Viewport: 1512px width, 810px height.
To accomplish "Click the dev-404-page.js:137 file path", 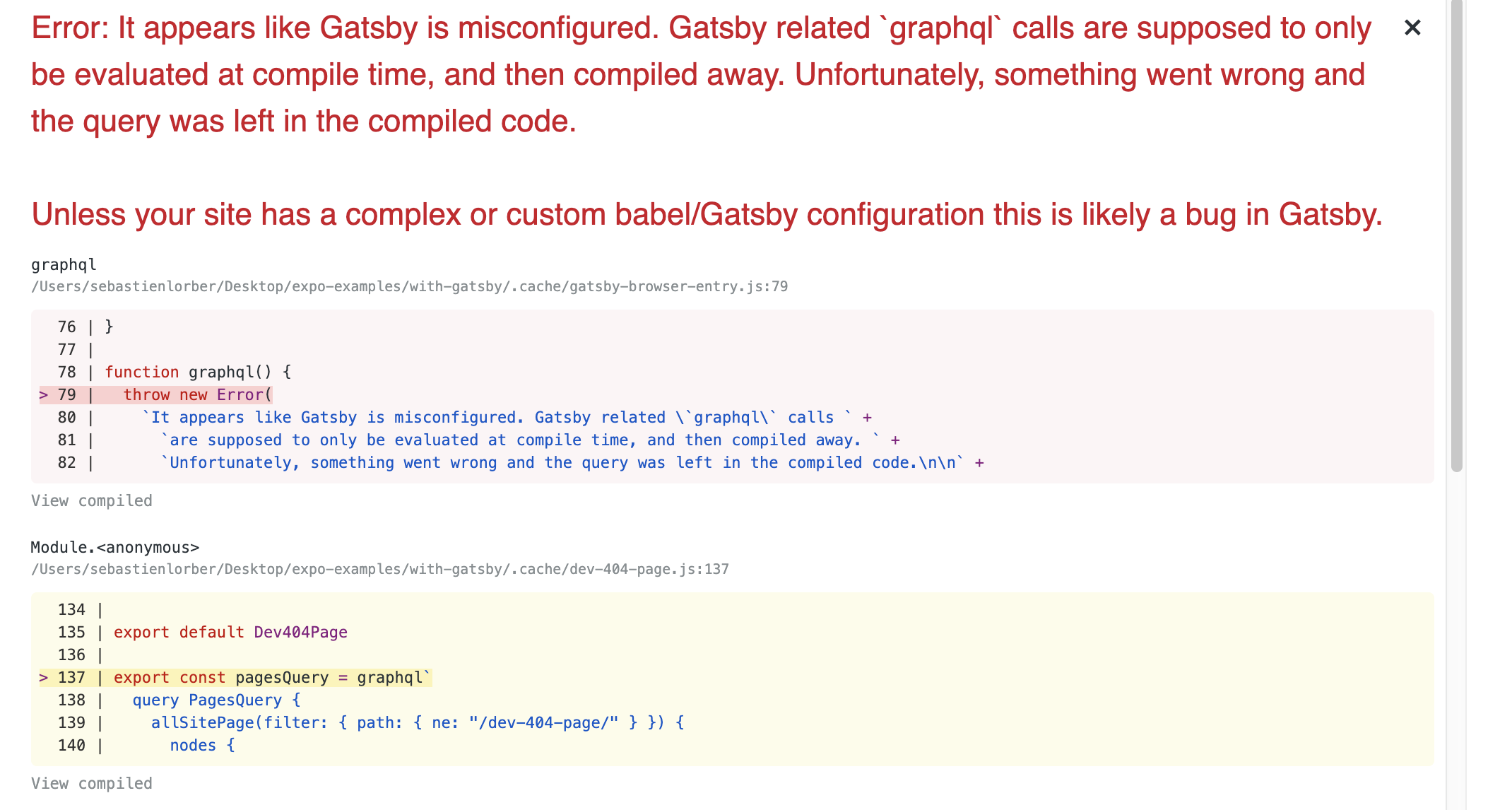I will click(x=380, y=569).
